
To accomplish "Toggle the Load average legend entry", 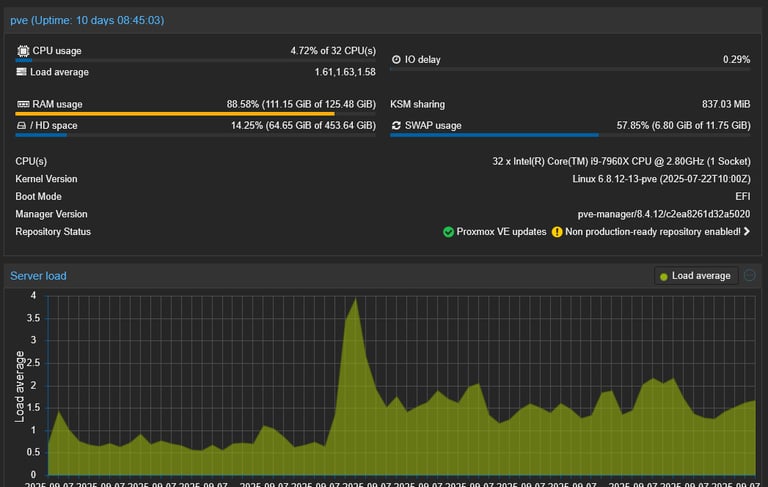I will [696, 276].
